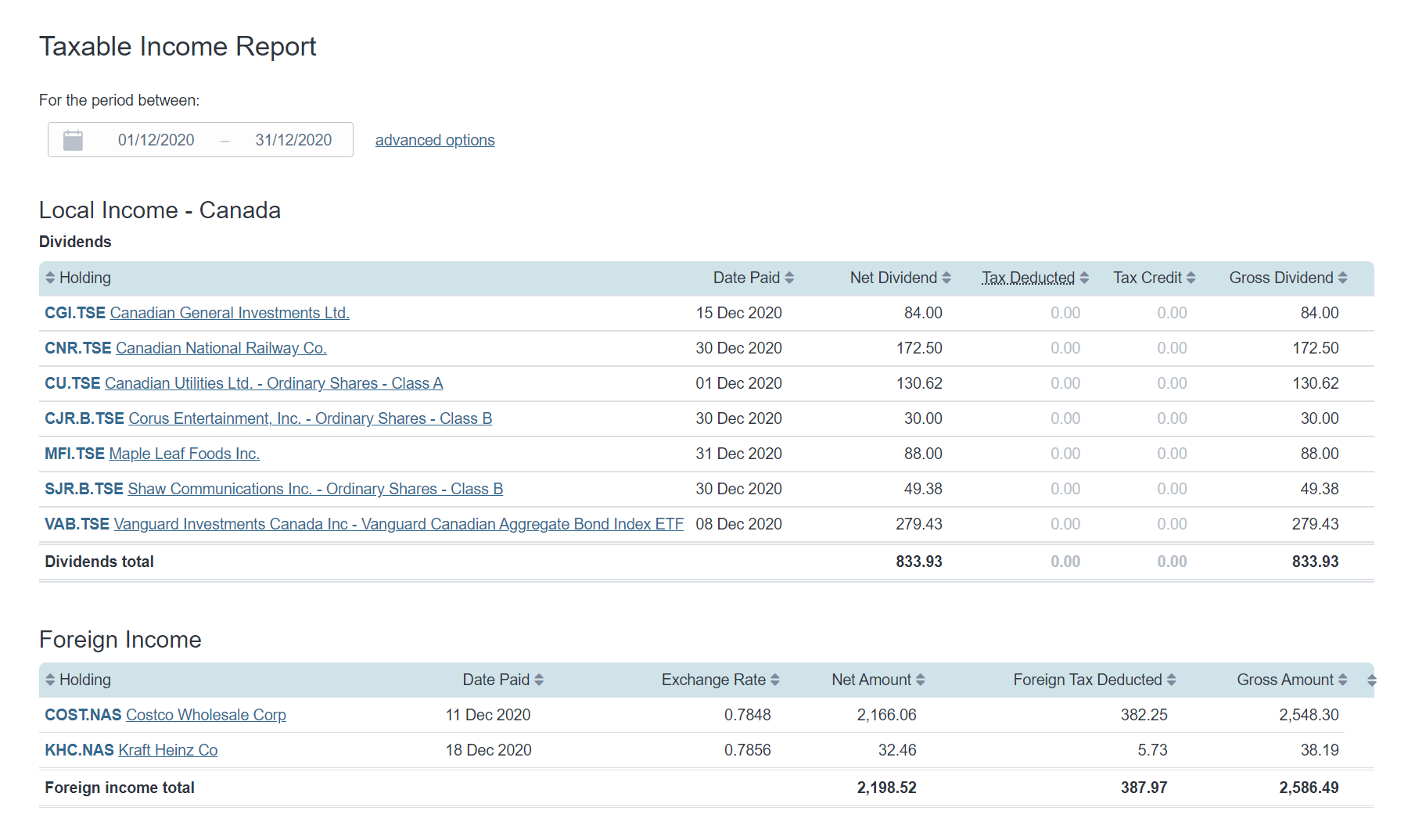Image resolution: width=1408 pixels, height=840 pixels.
Task: Open the advanced options link
Action: (x=435, y=140)
